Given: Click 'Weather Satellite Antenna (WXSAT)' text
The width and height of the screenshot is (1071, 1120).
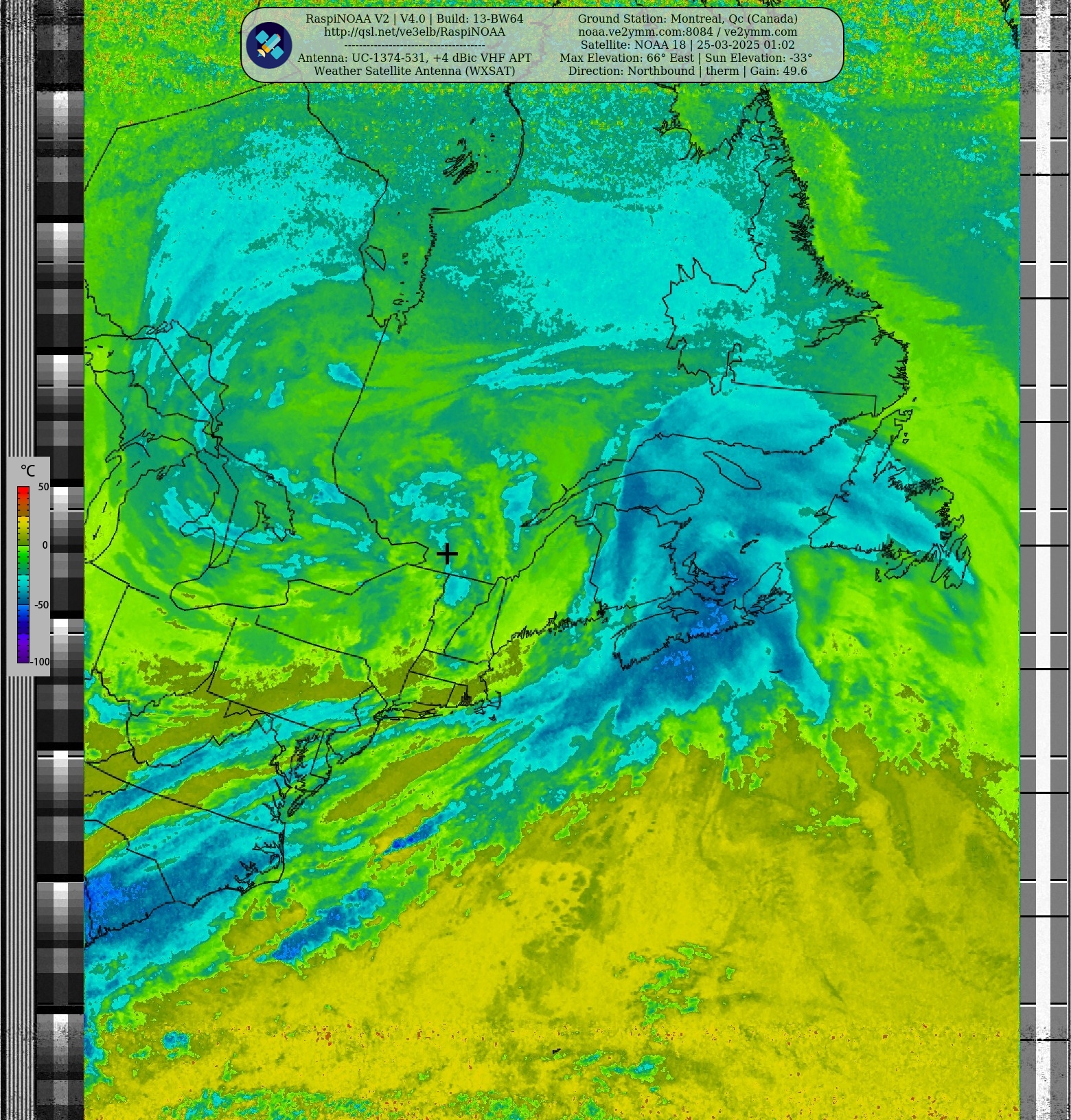Looking at the screenshot, I should tap(415, 71).
